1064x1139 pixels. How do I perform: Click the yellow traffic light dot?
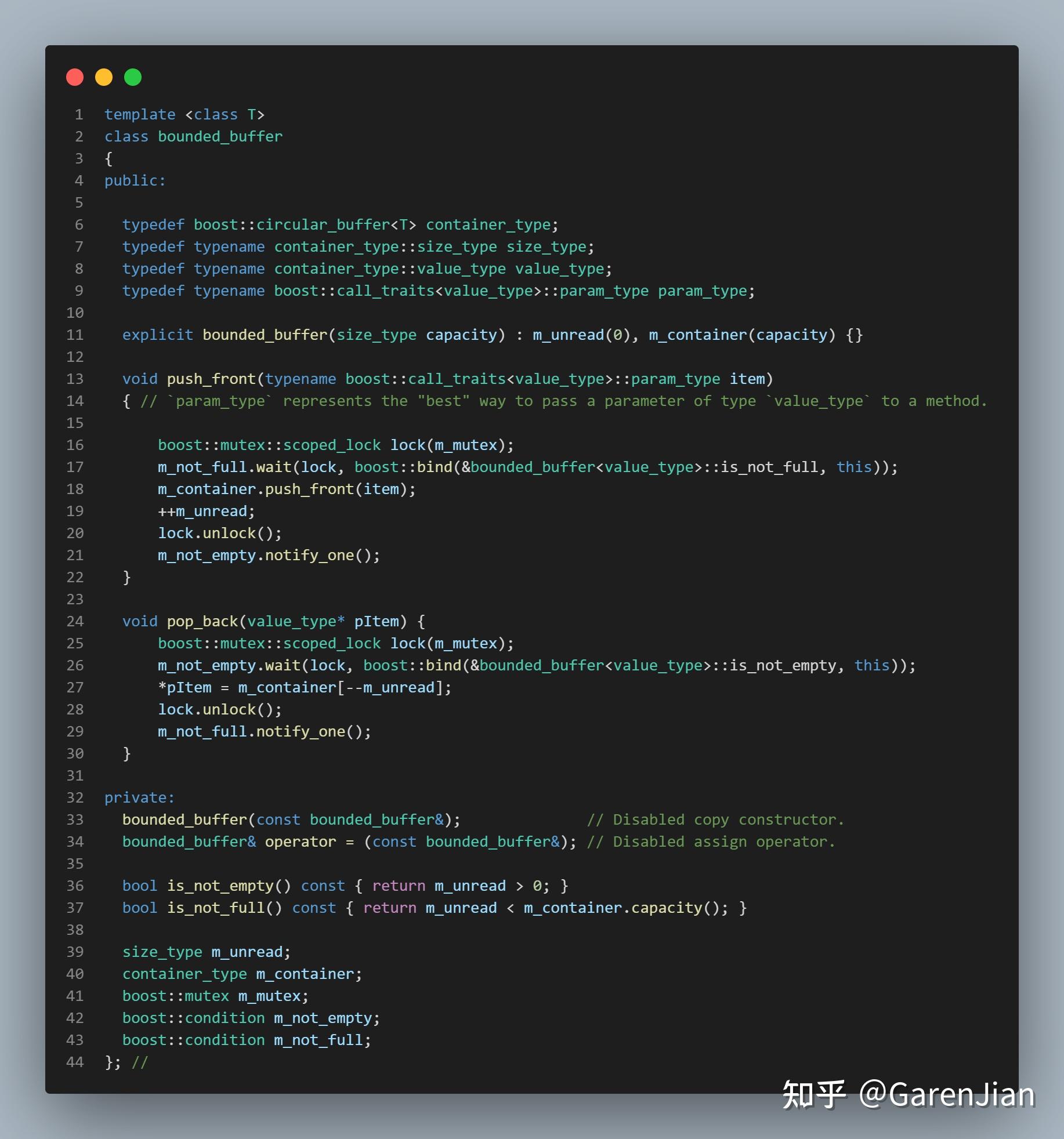(104, 76)
